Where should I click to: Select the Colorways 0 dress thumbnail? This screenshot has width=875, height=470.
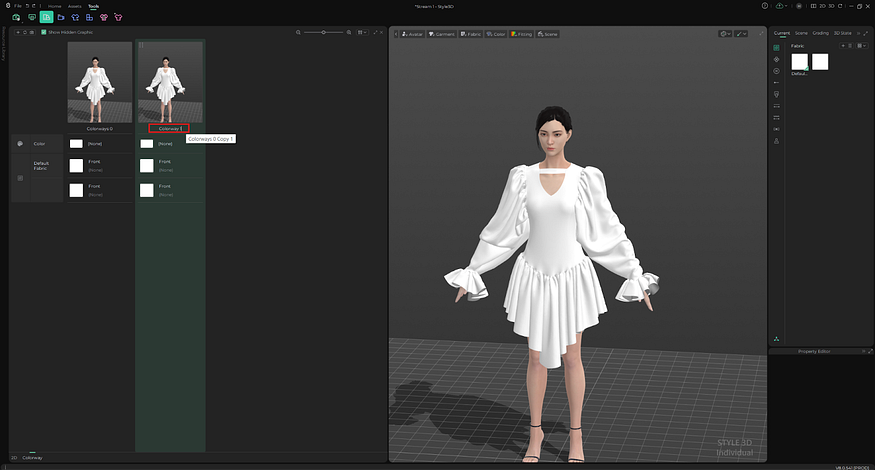pos(100,82)
